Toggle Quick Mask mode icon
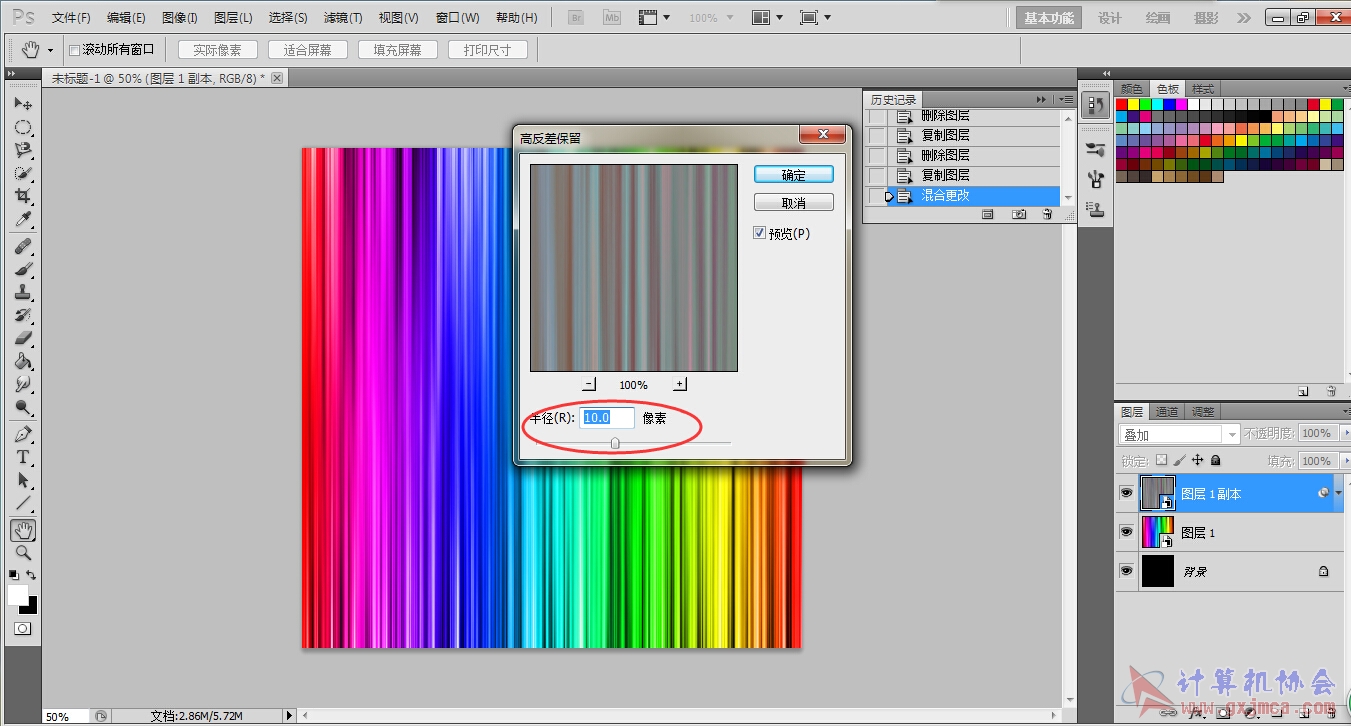 pos(23,628)
